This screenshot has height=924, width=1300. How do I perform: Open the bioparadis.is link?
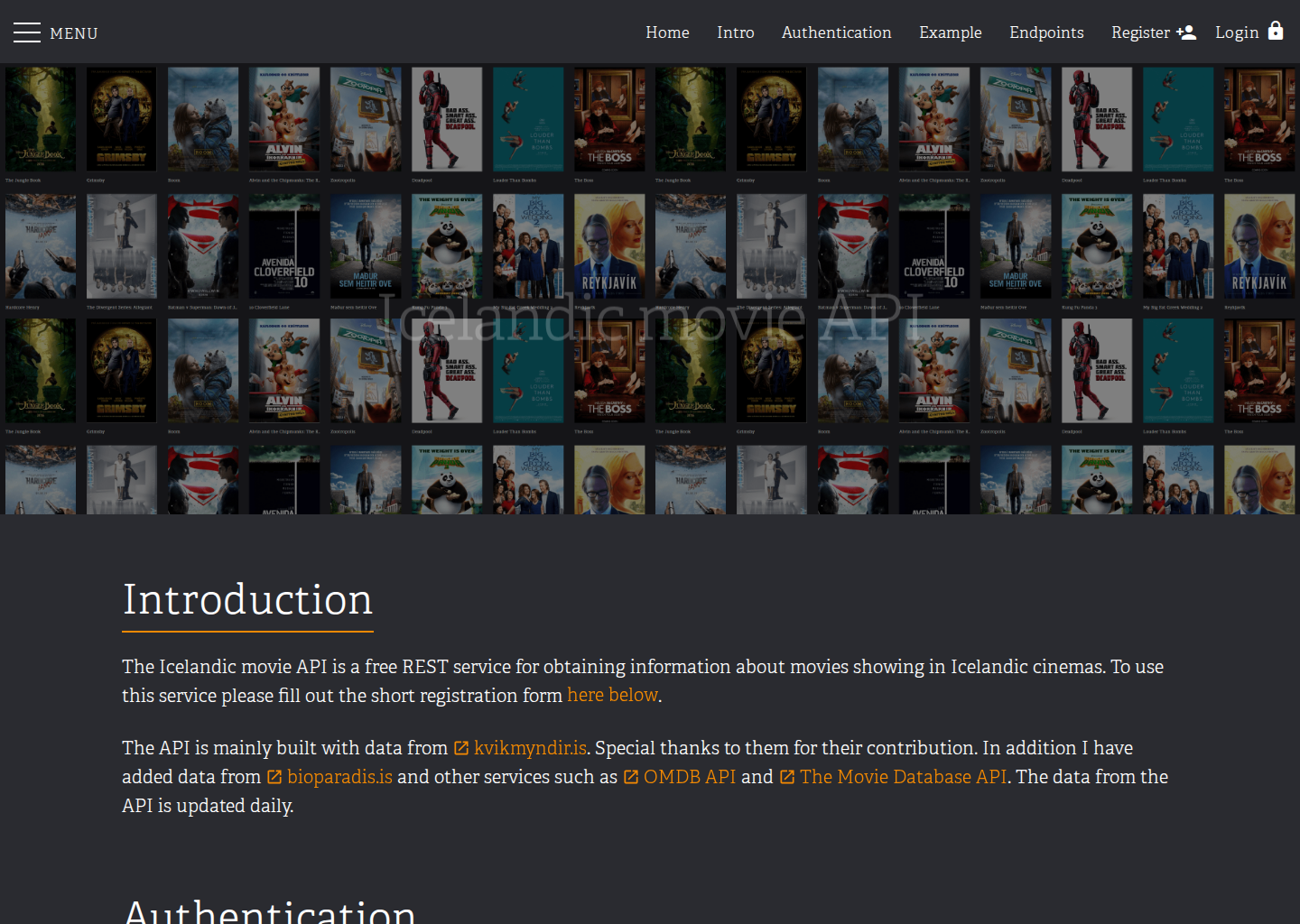339,777
